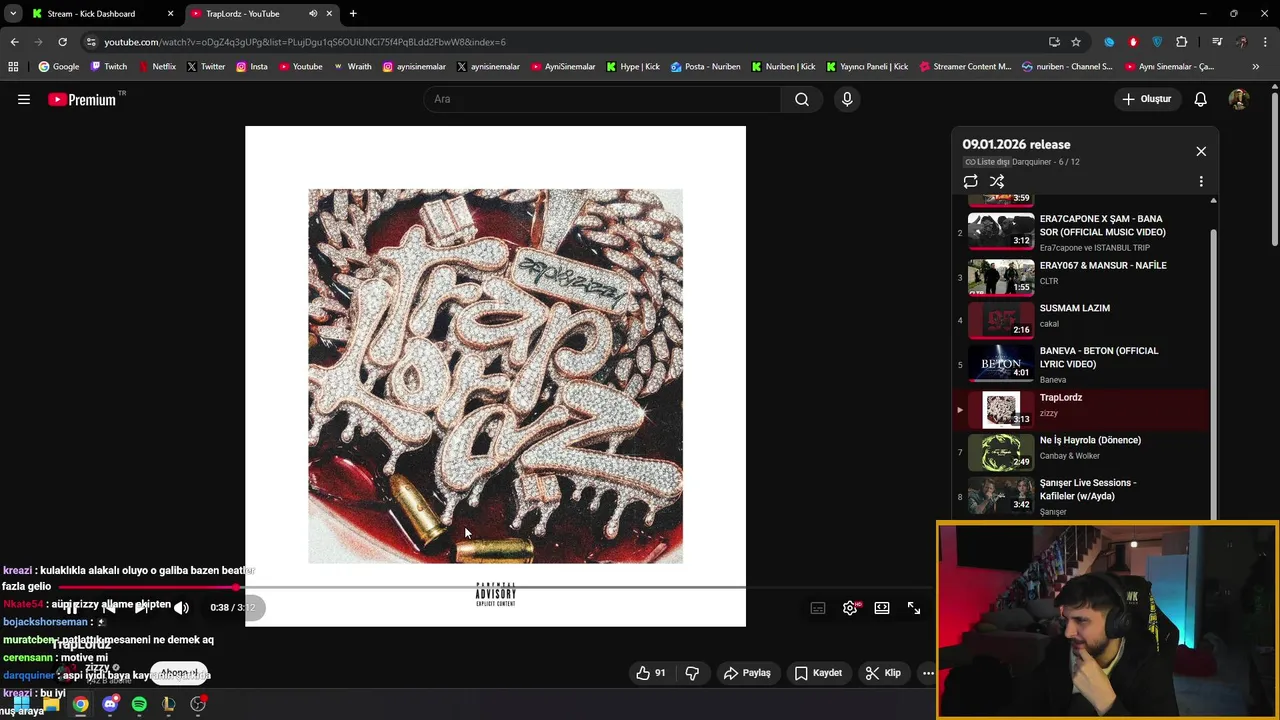Open Google bookmark
This screenshot has height=720, width=1280.
click(59, 67)
